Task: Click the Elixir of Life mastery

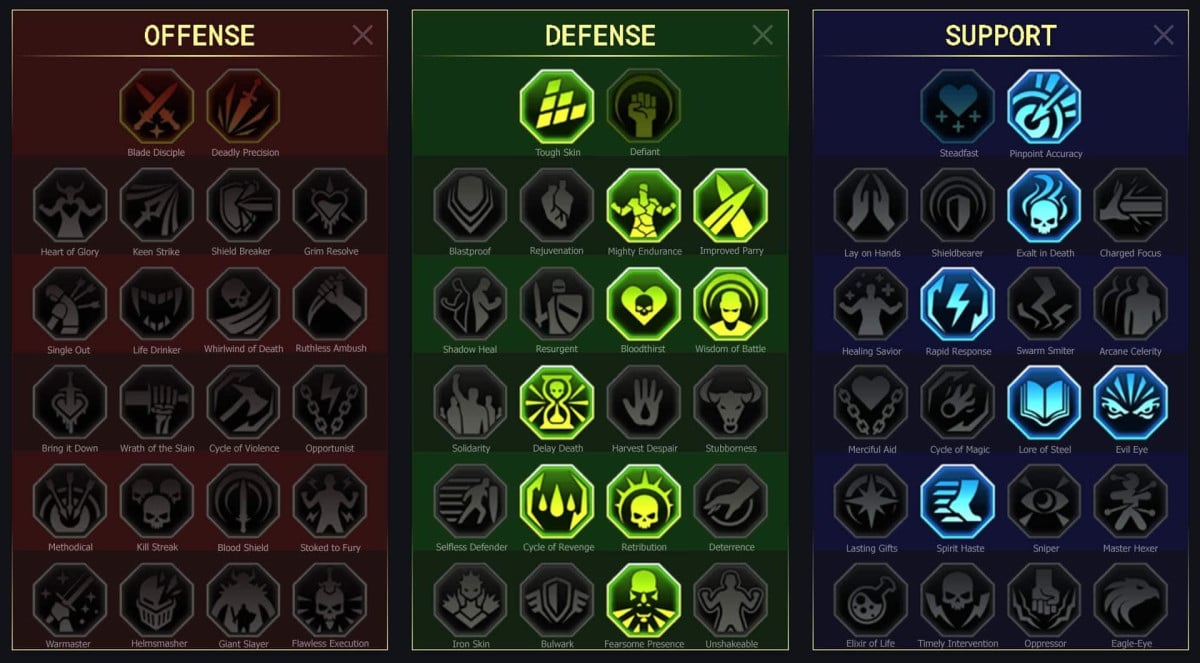Action: click(x=871, y=600)
